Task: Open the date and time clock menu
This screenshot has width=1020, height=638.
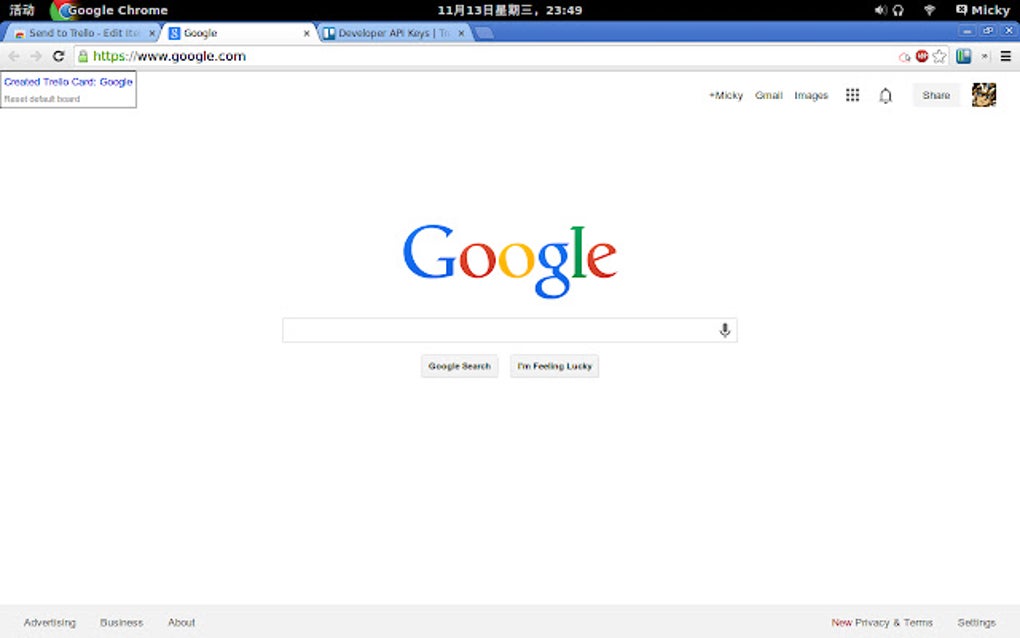Action: click(x=509, y=10)
